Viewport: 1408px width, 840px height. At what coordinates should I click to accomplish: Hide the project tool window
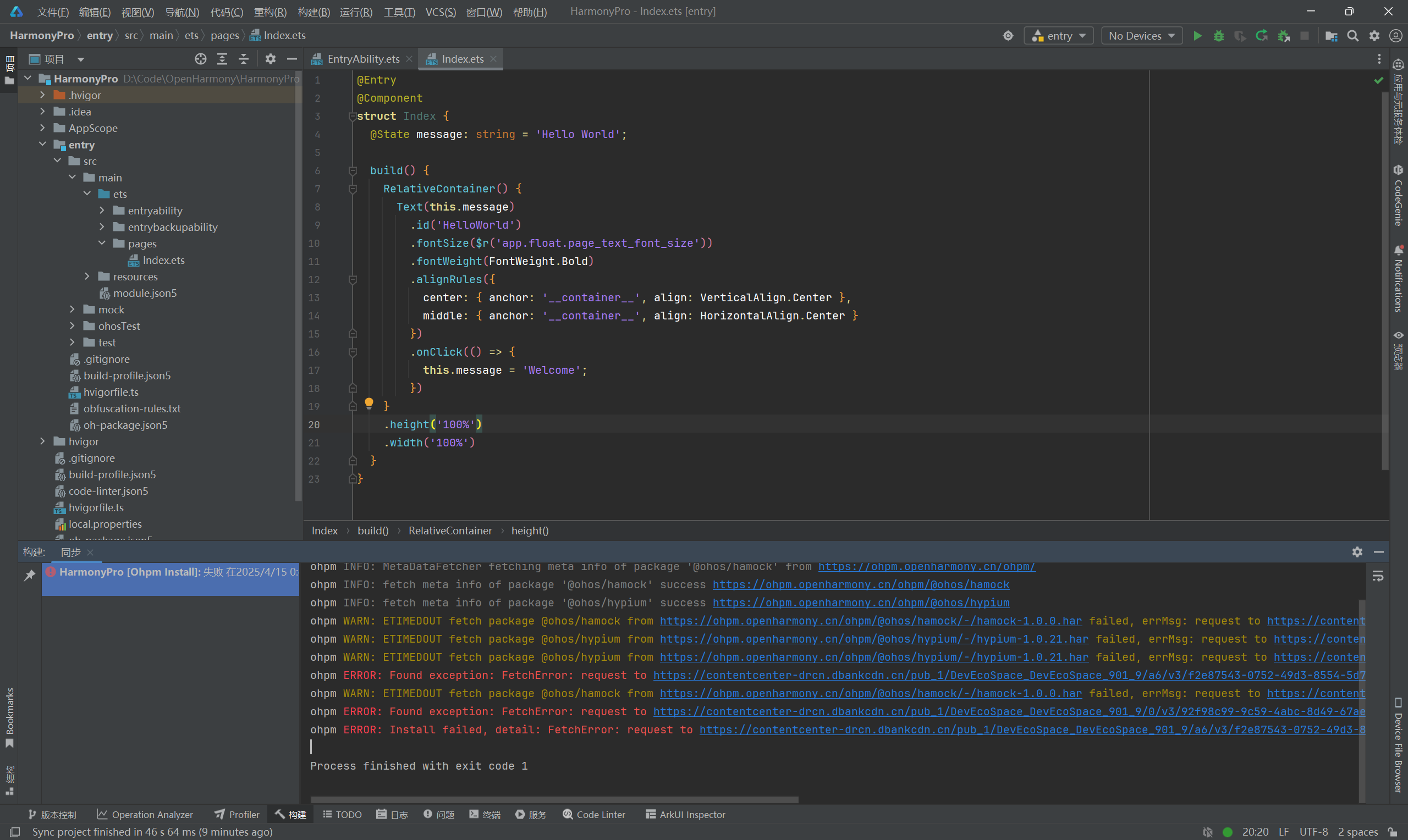coord(291,59)
